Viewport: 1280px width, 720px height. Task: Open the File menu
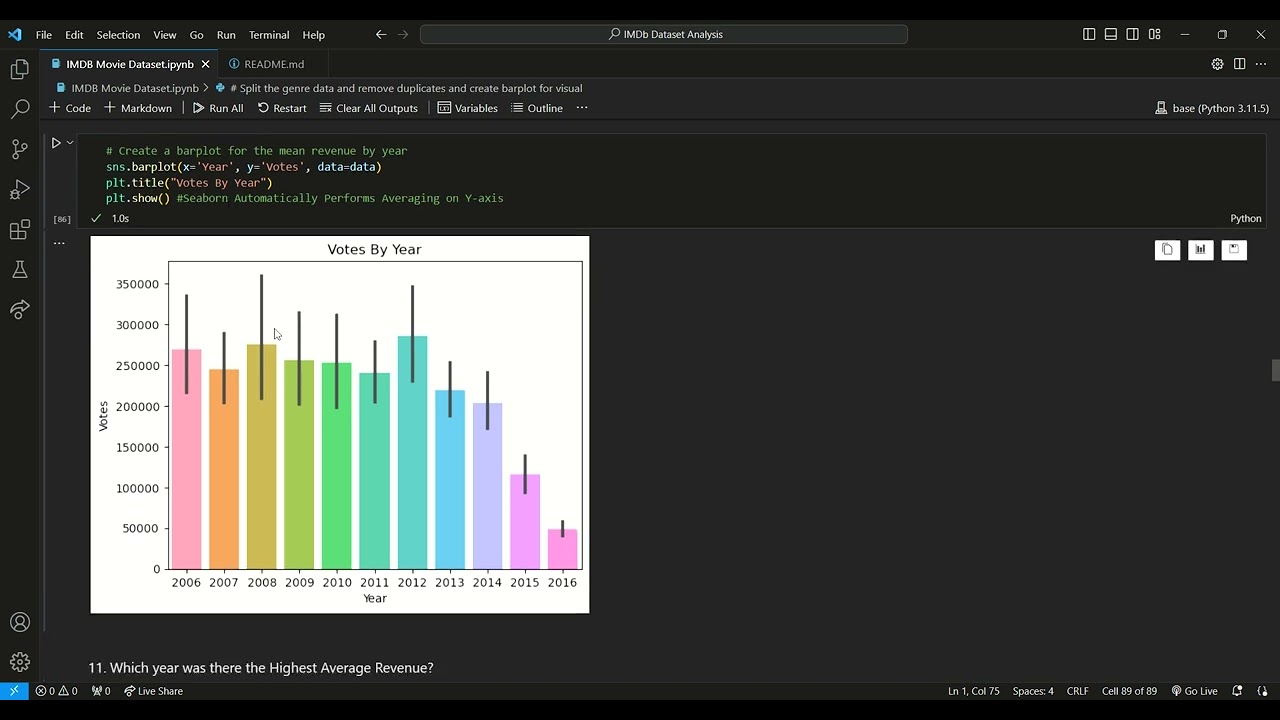(44, 34)
